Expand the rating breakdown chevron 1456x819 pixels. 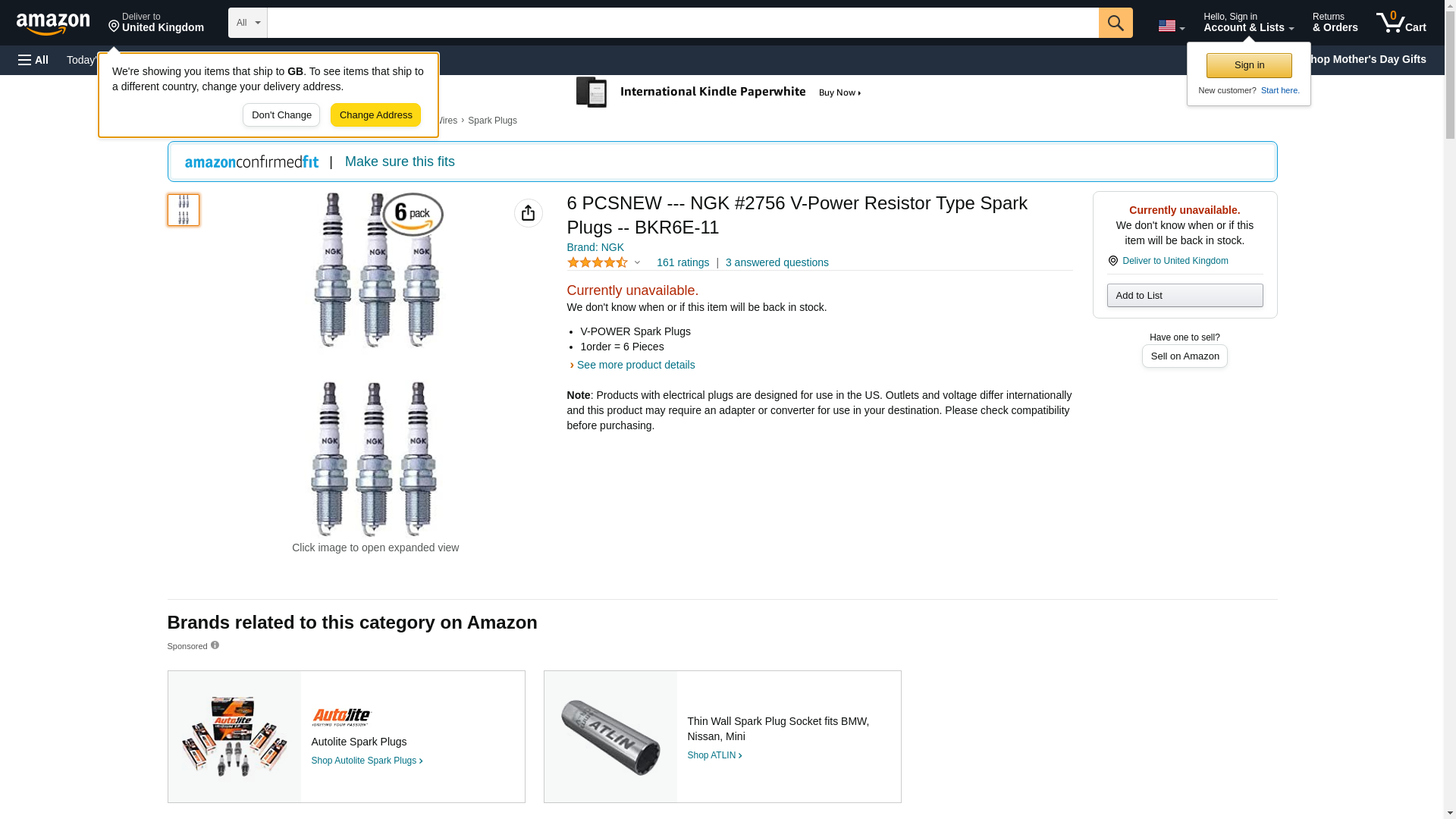point(637,262)
